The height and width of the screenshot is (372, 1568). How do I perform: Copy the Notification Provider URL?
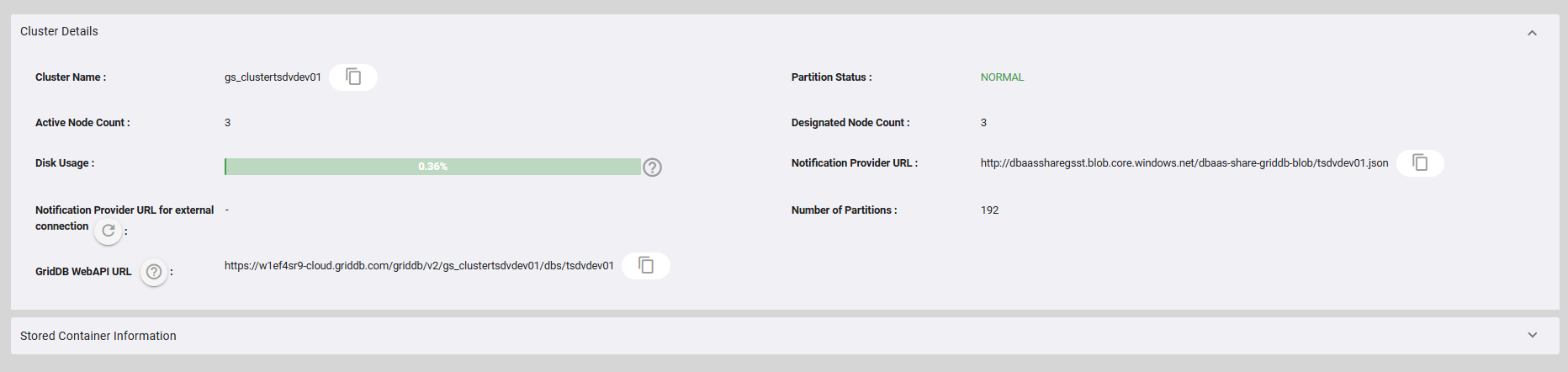[x=1420, y=163]
